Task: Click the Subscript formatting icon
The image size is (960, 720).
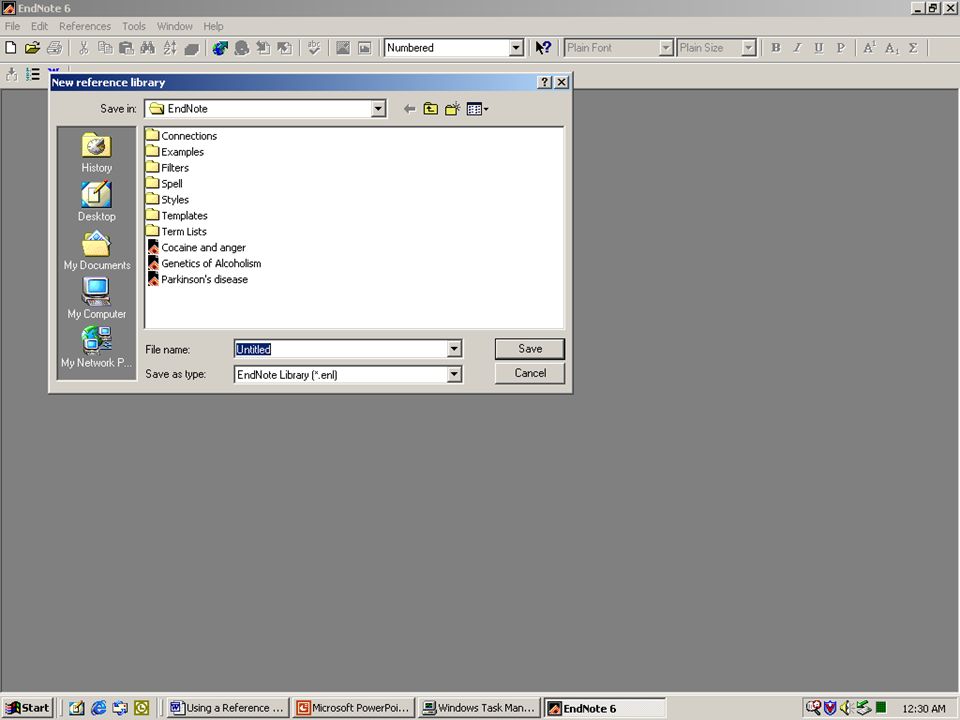Action: point(891,48)
